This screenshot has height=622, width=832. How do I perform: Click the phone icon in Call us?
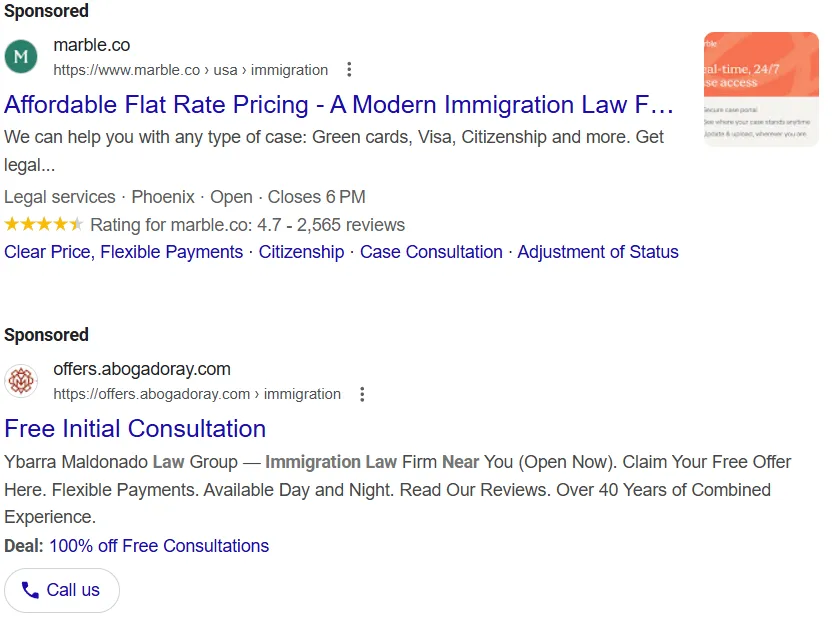pyautogui.click(x=30, y=590)
